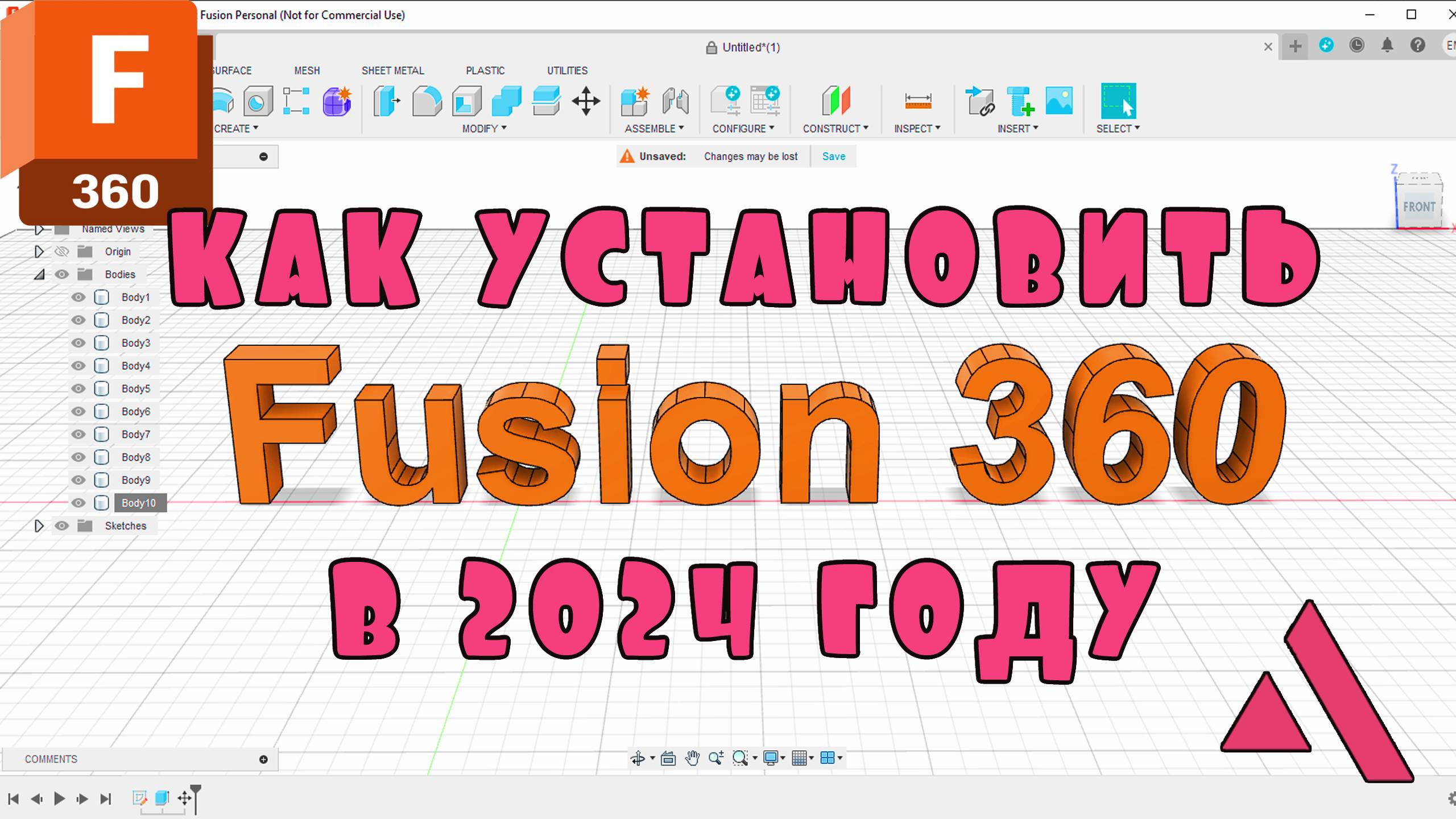Hide Body2 with its eye icon

coord(78,320)
